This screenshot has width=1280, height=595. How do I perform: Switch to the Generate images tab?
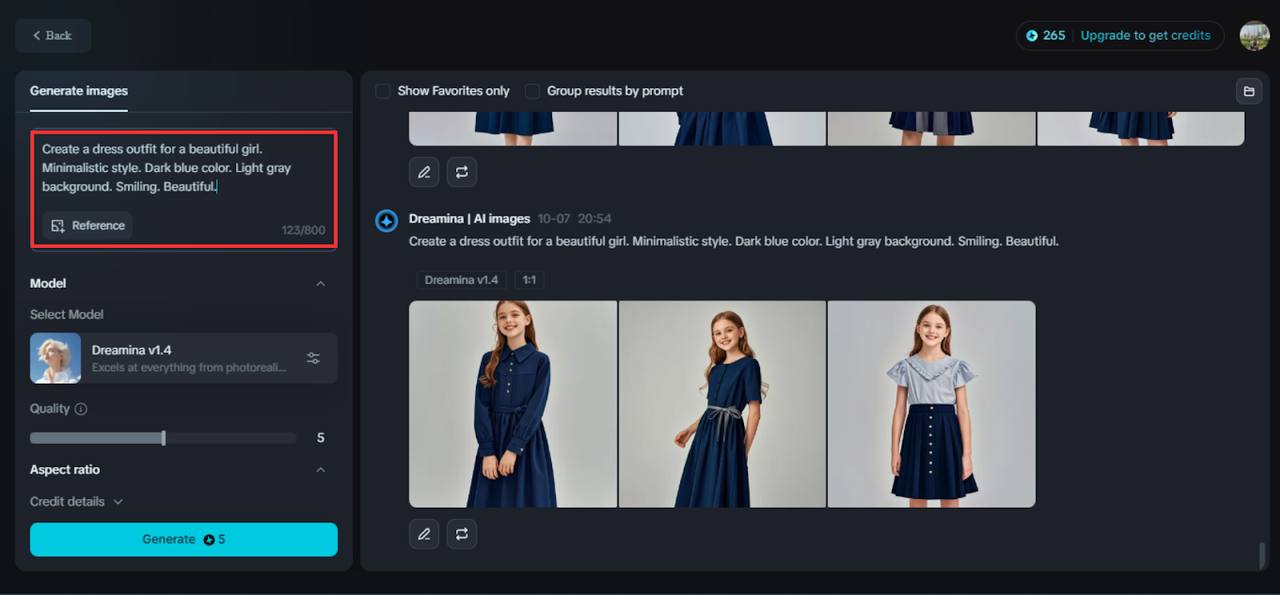pos(79,91)
